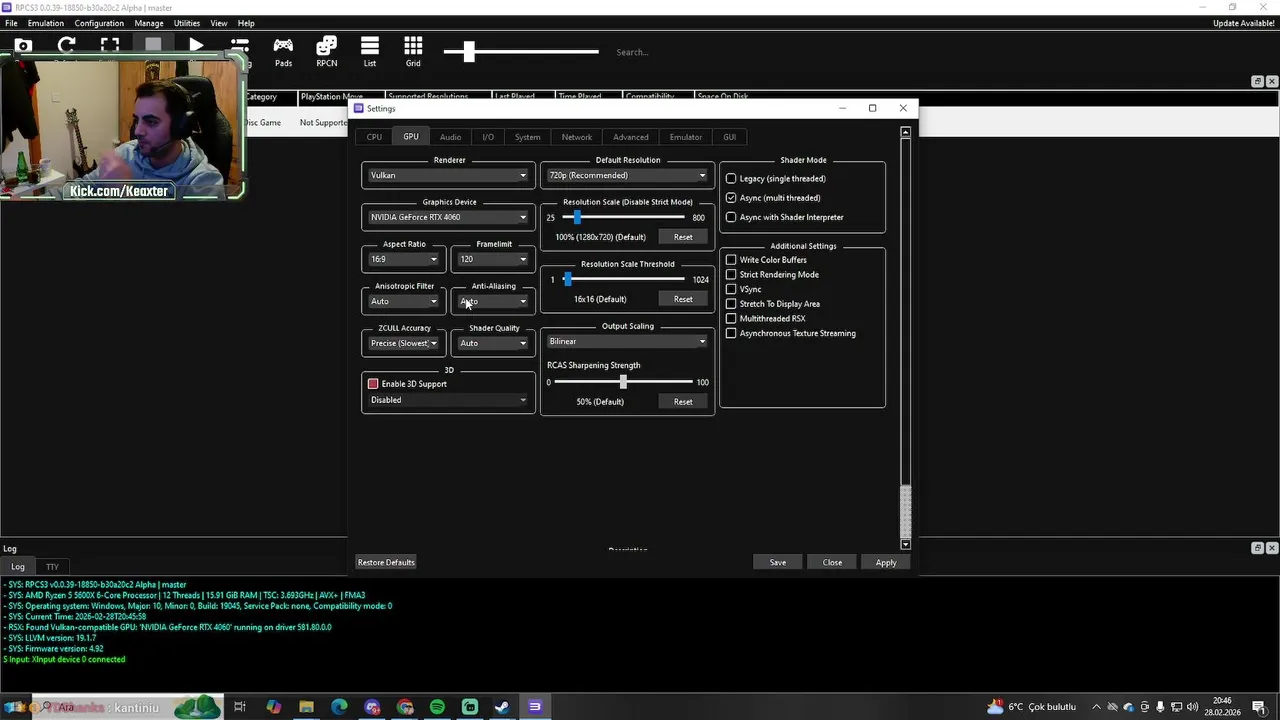Show hidden system tray icons
The image size is (1280, 720).
coord(1097,707)
